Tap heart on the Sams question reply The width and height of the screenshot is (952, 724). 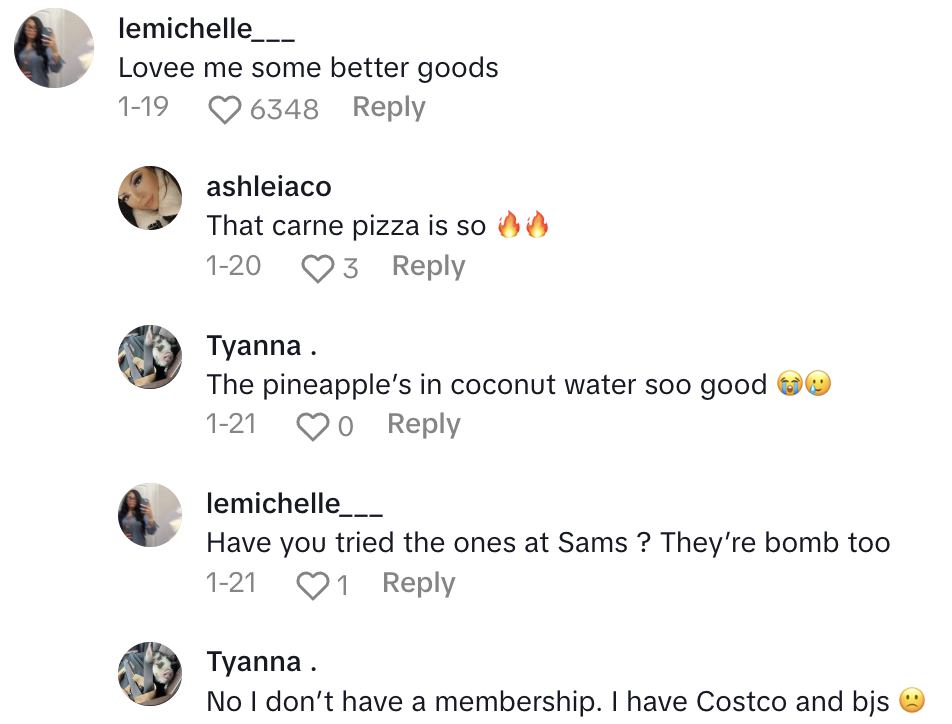[313, 585]
